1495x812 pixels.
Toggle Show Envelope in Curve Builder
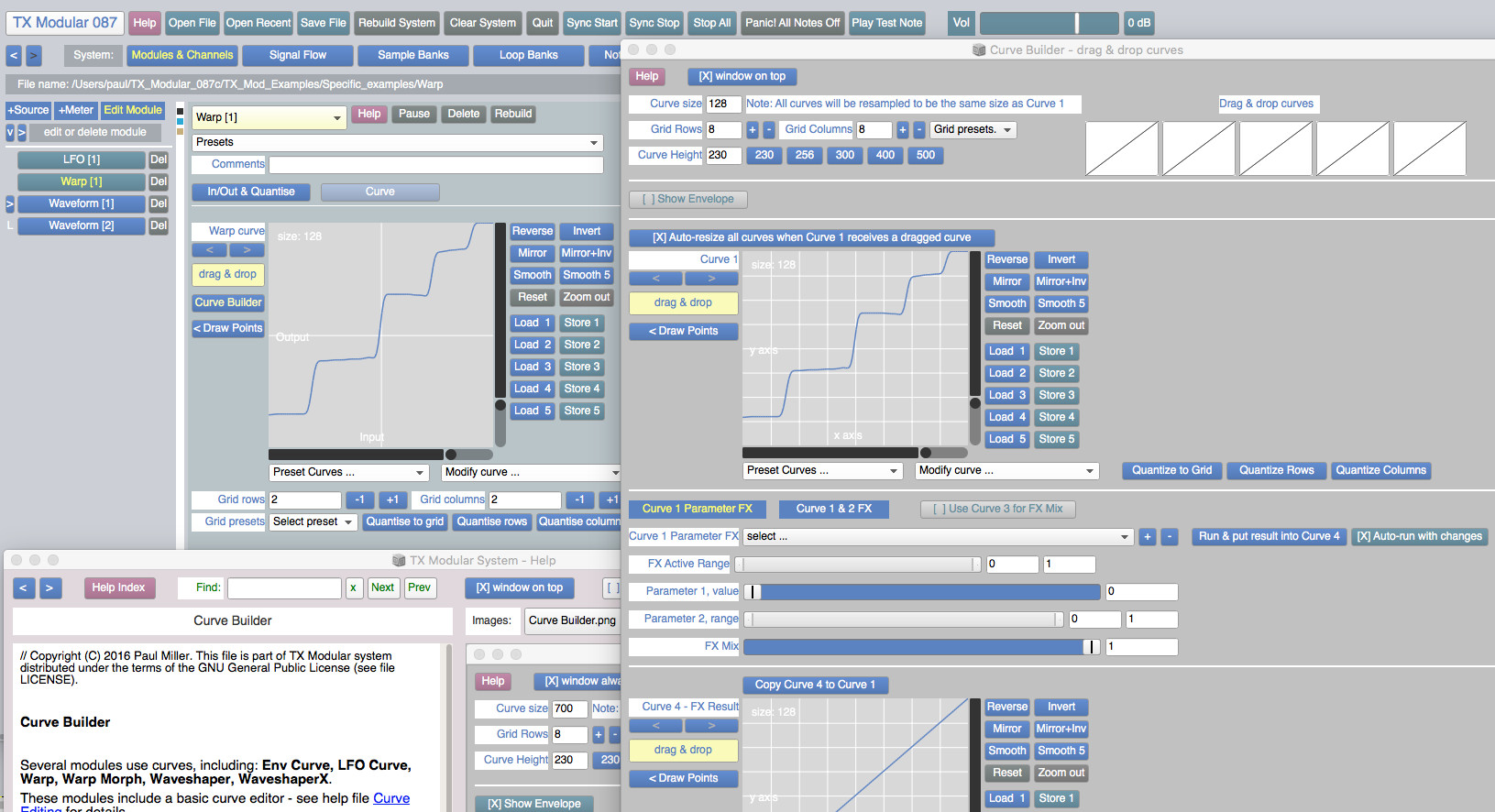coord(688,199)
